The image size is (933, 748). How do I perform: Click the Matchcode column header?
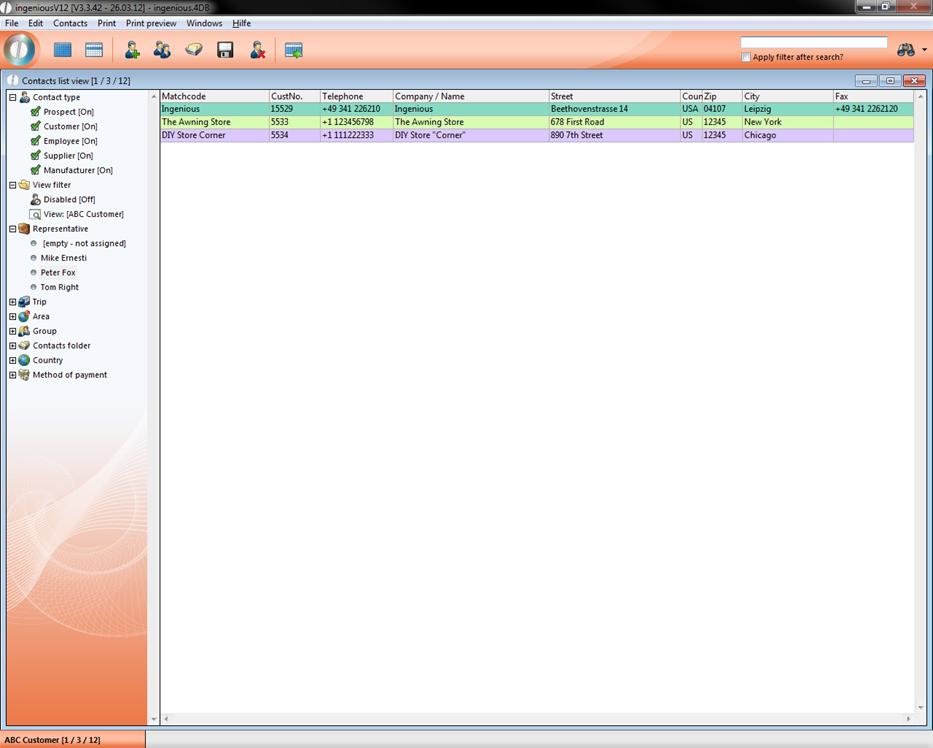[x=214, y=97]
